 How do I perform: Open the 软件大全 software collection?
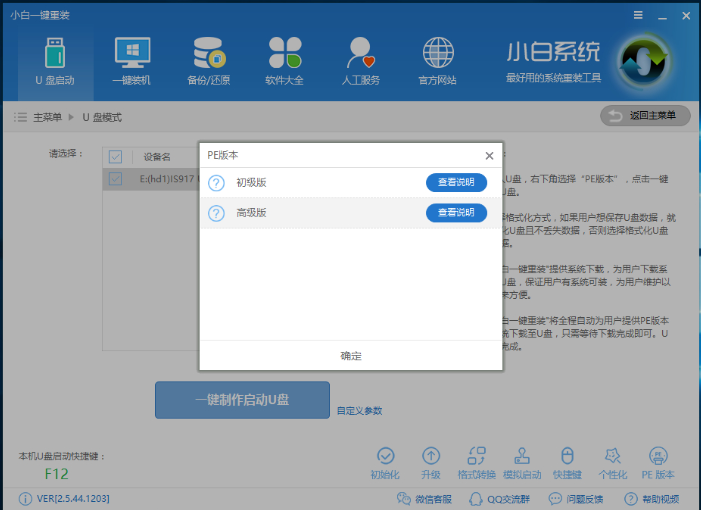284,61
